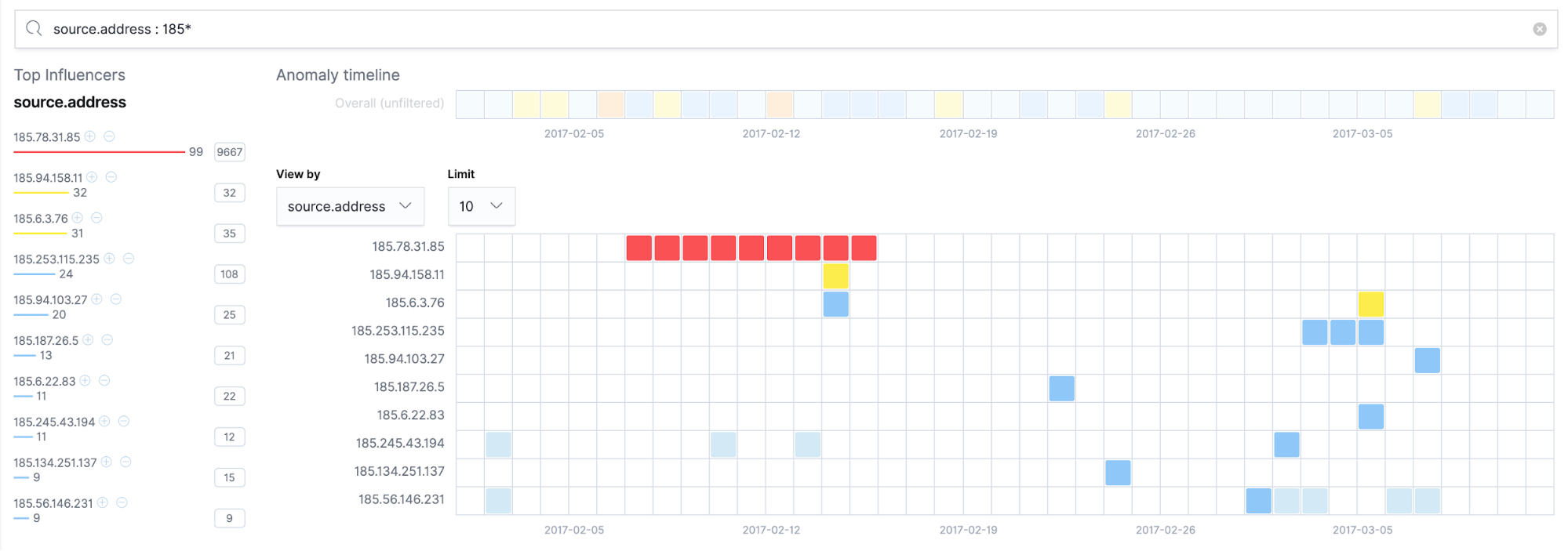The width and height of the screenshot is (1568, 551).
Task: Open the Limit dropdown showing 10
Action: click(481, 206)
